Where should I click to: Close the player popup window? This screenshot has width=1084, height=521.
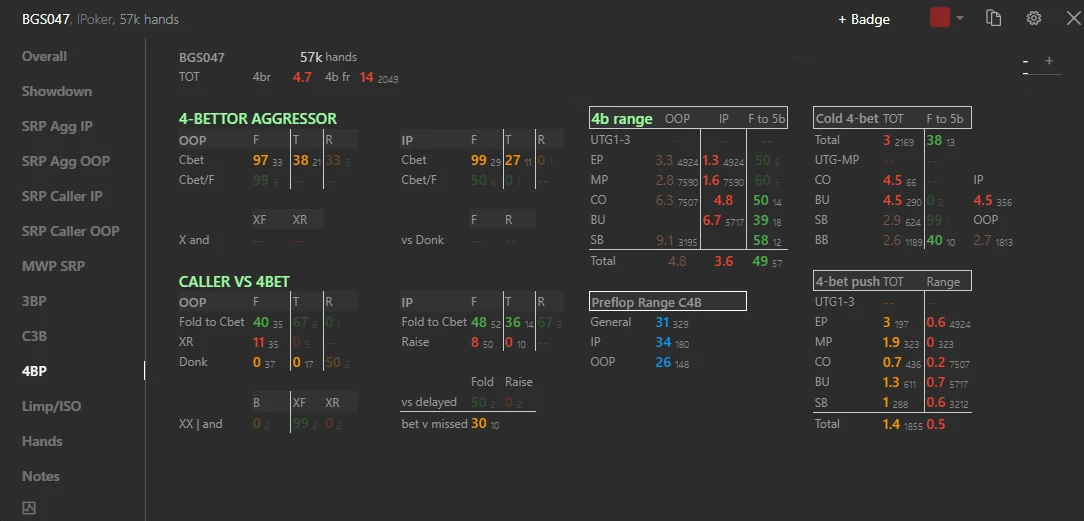pos(1073,19)
